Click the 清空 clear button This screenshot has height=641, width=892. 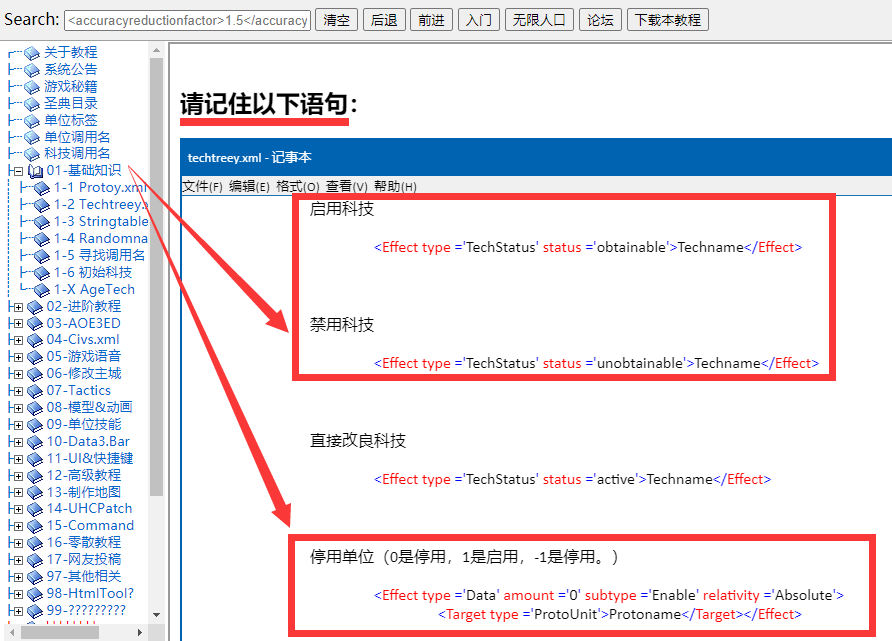coord(337,20)
